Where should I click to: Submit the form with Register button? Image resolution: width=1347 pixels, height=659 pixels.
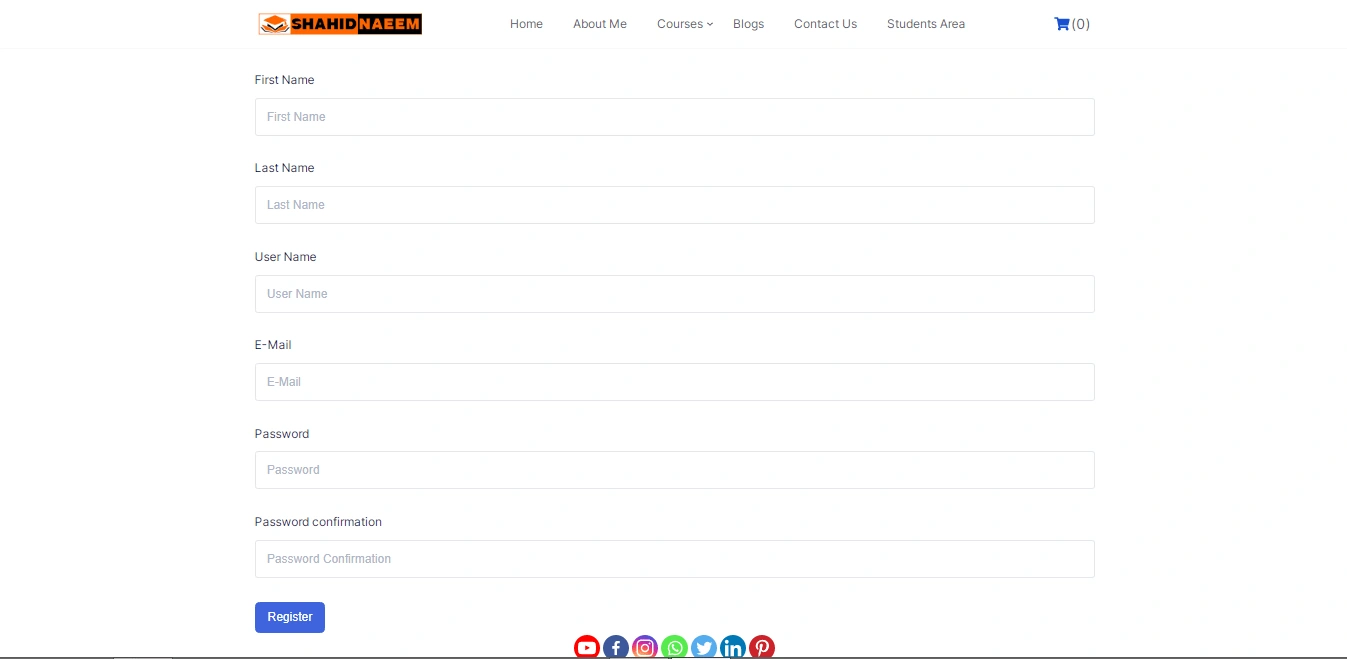coord(290,617)
